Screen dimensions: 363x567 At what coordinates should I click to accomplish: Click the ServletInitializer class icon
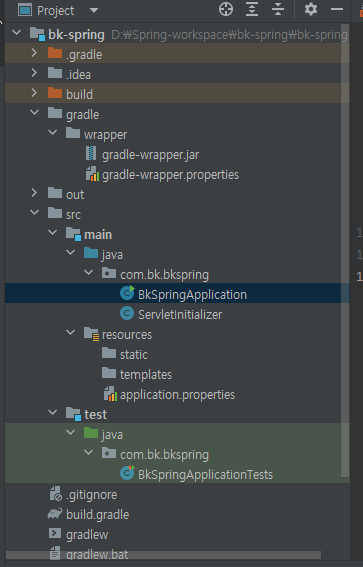tap(127, 313)
